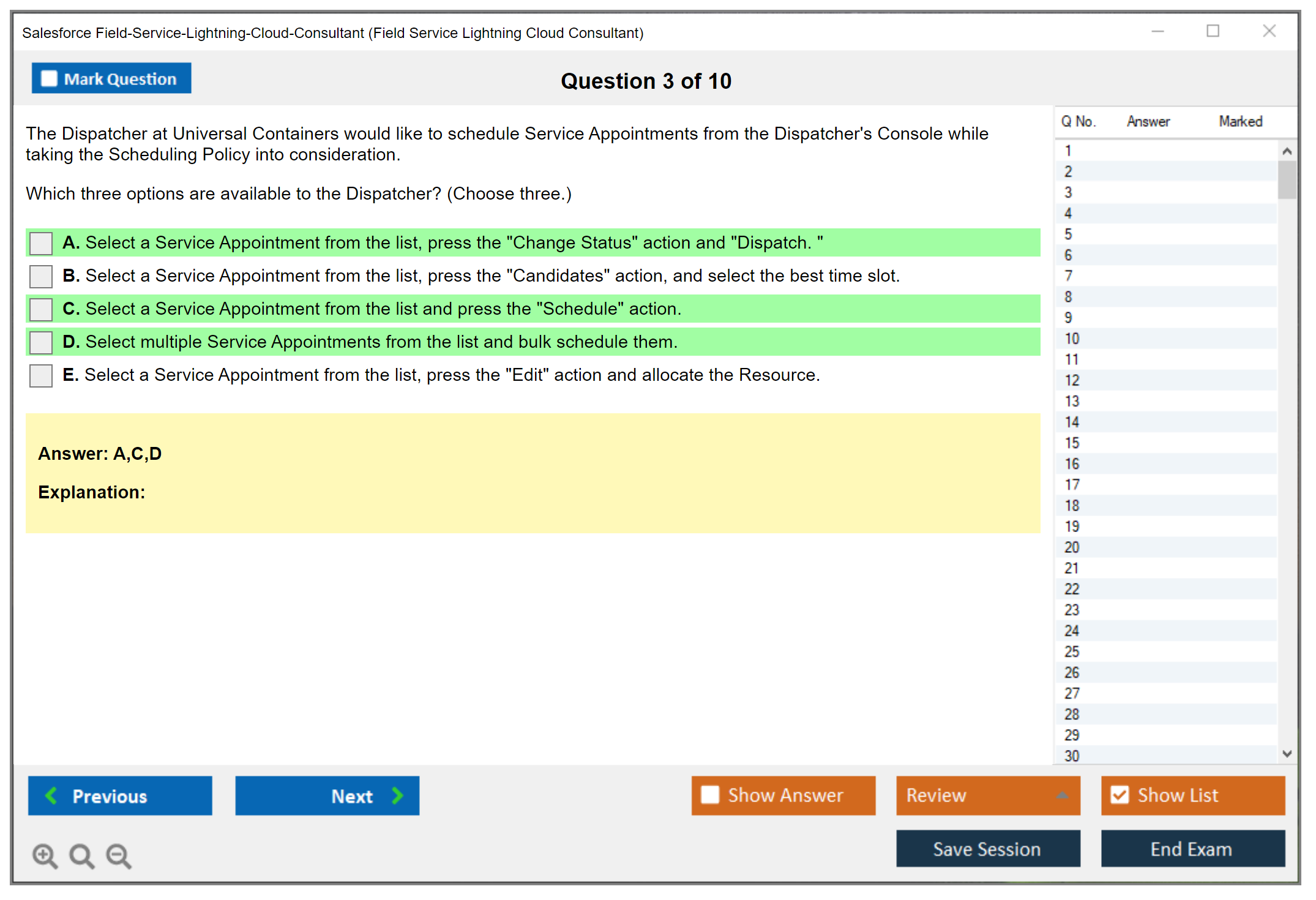Image resolution: width=1316 pixels, height=900 pixels.
Task: Close the exam window
Action: (1269, 31)
